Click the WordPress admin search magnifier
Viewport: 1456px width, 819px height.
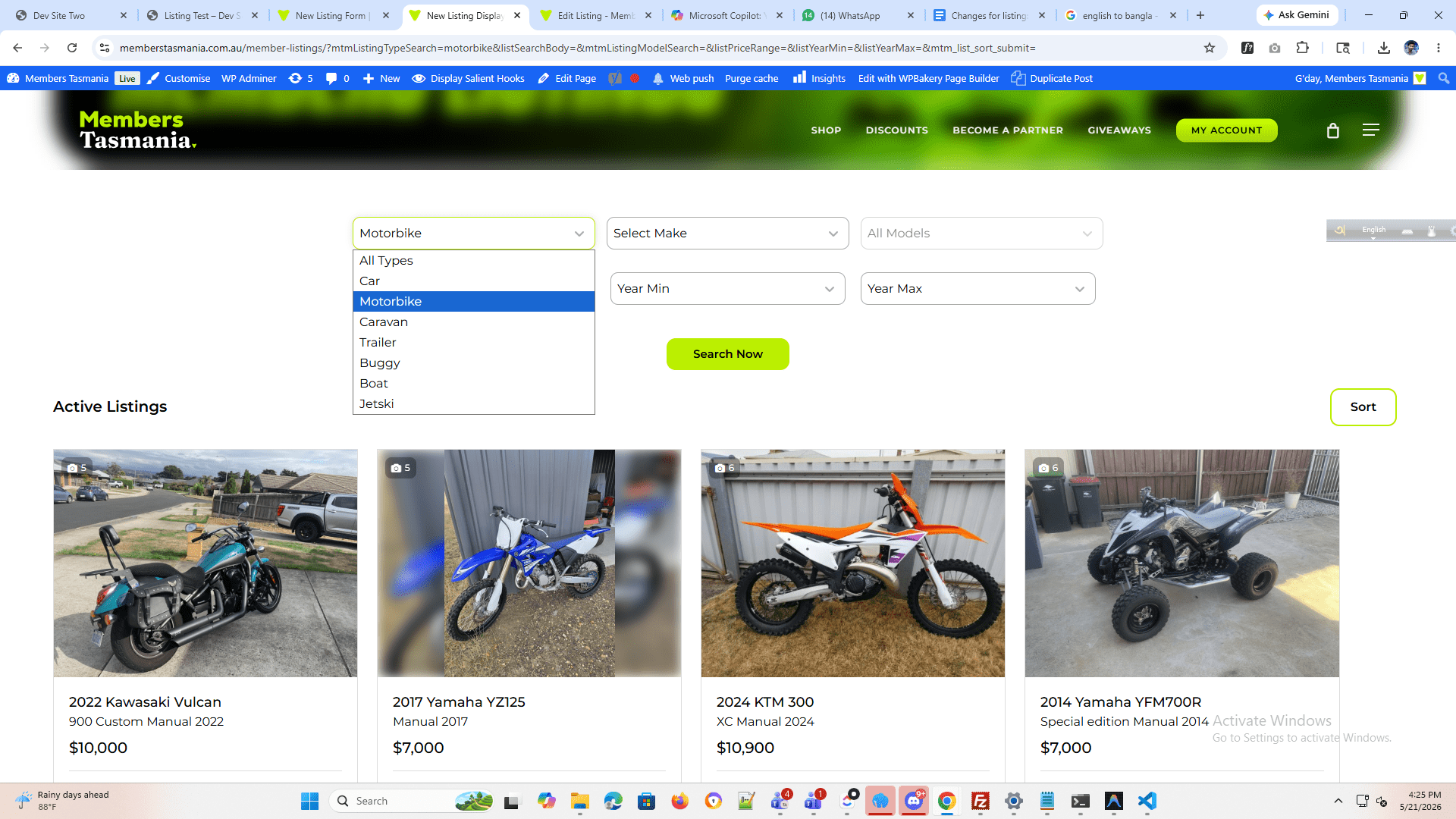[1444, 78]
